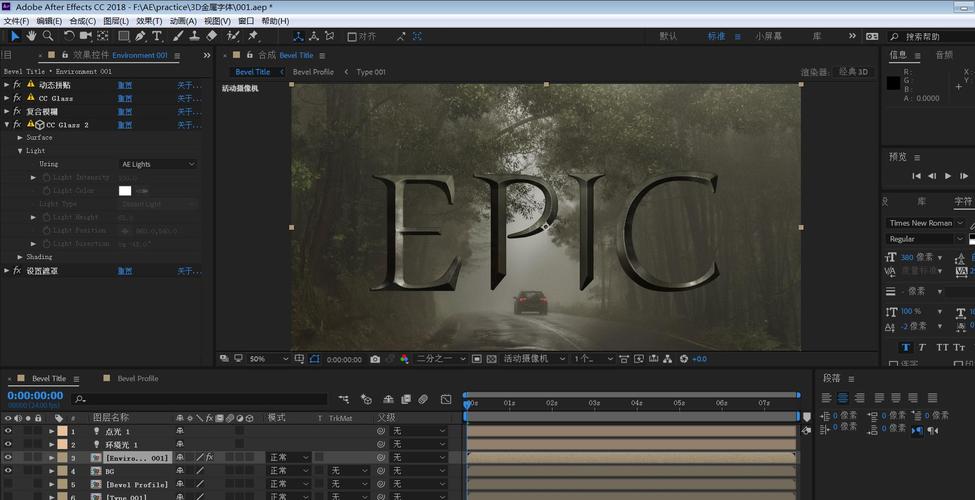Select the Horizontal Type tool
975x500 pixels.
[157, 36]
